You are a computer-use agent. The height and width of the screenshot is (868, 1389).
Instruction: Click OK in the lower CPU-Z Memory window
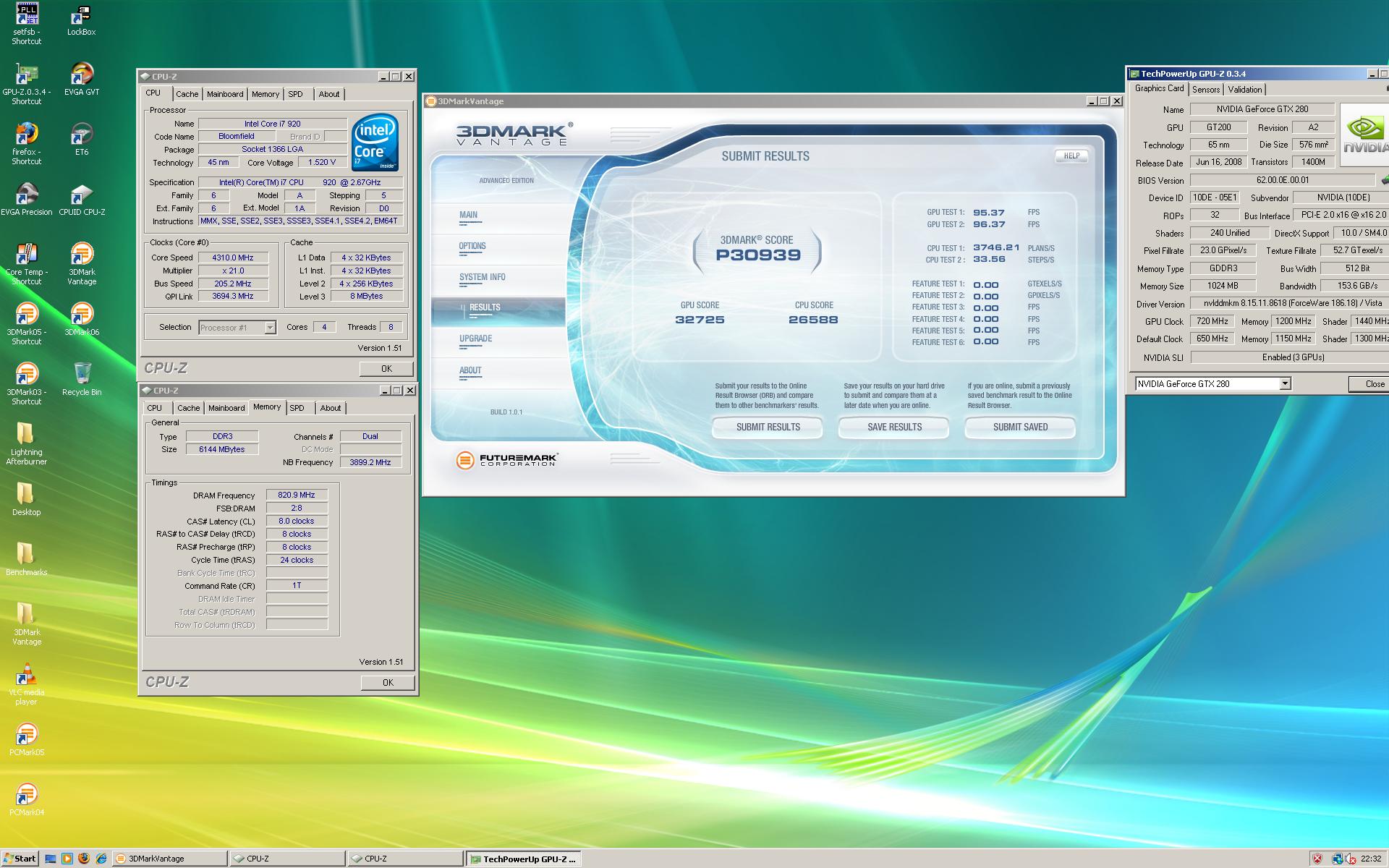click(x=388, y=683)
